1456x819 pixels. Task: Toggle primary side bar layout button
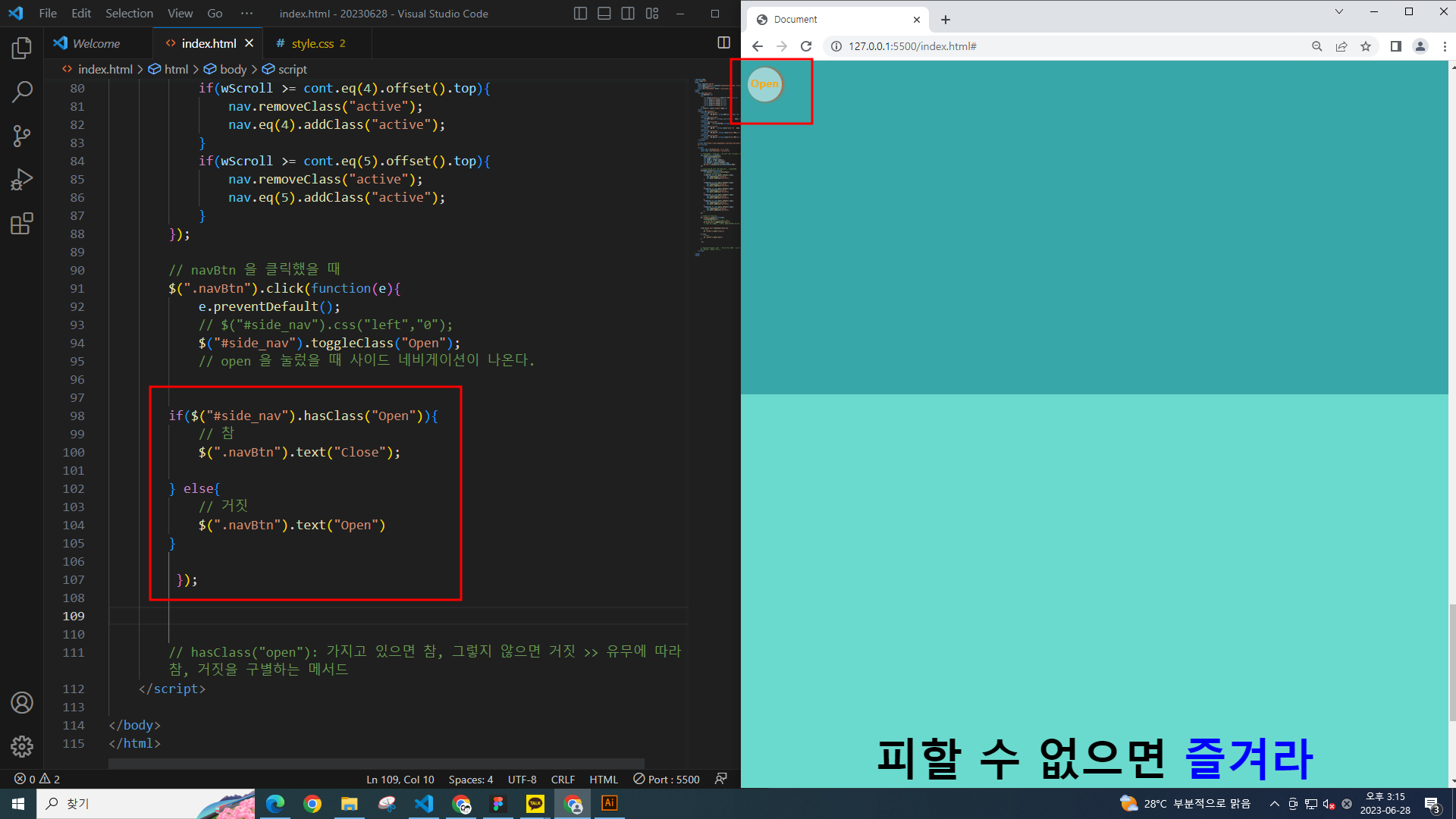tap(580, 14)
